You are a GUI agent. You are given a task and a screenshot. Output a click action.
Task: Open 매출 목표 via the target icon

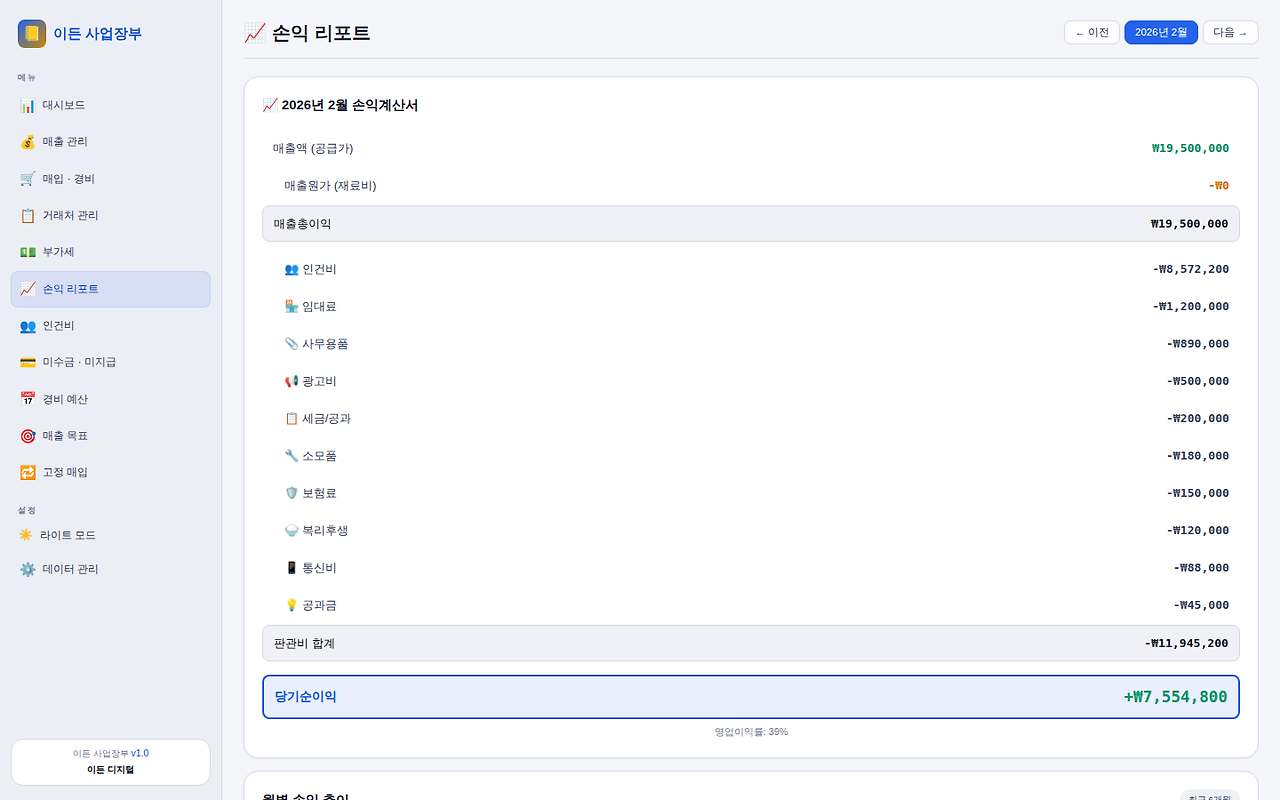click(28, 435)
